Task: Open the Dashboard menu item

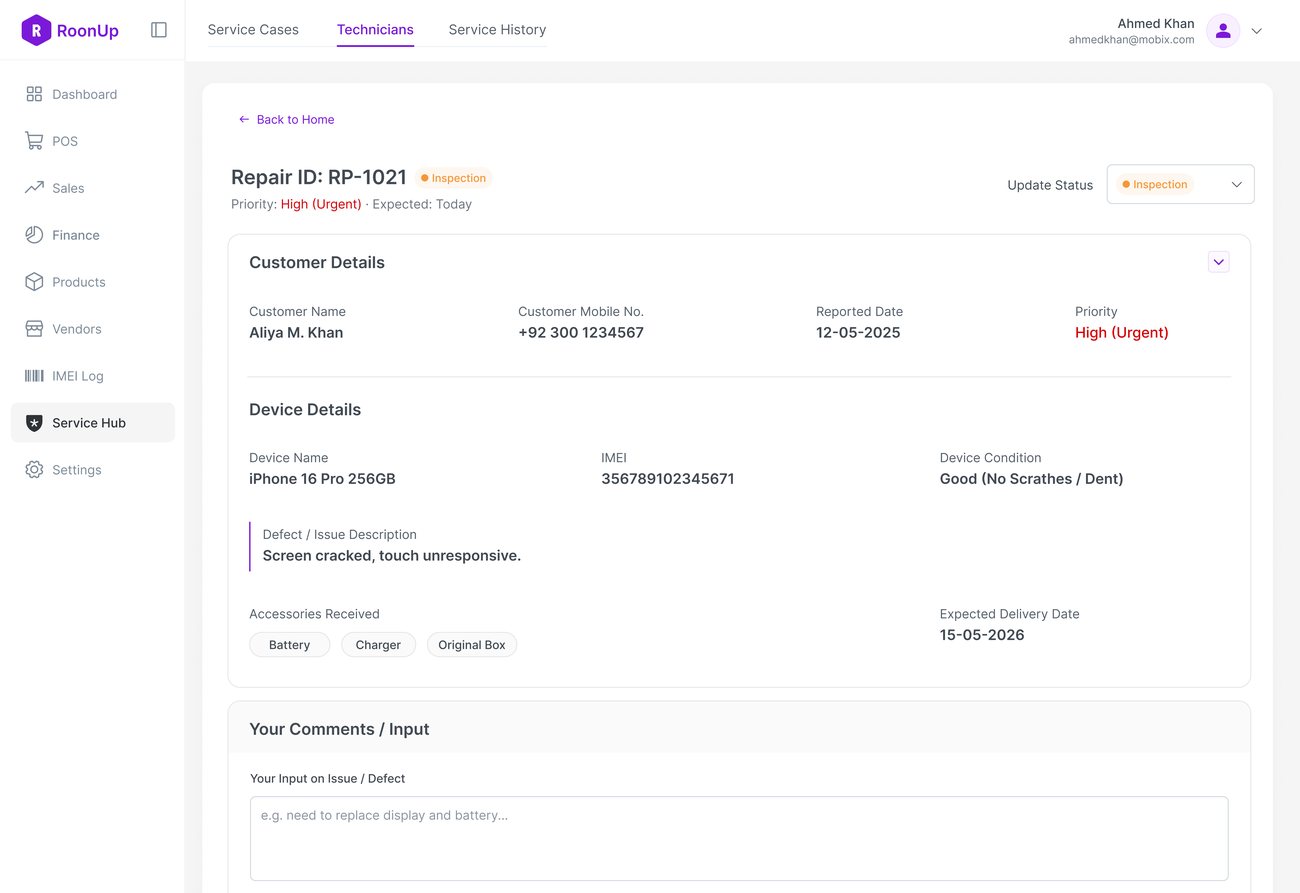Action: pyautogui.click(x=93, y=94)
